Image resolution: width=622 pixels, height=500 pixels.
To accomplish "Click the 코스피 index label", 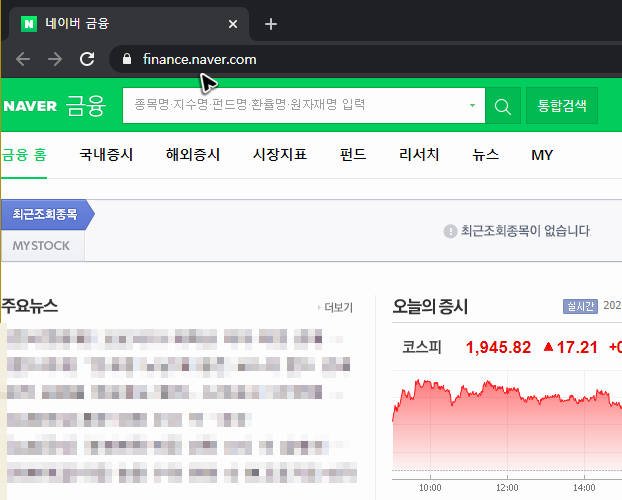I will point(422,347).
